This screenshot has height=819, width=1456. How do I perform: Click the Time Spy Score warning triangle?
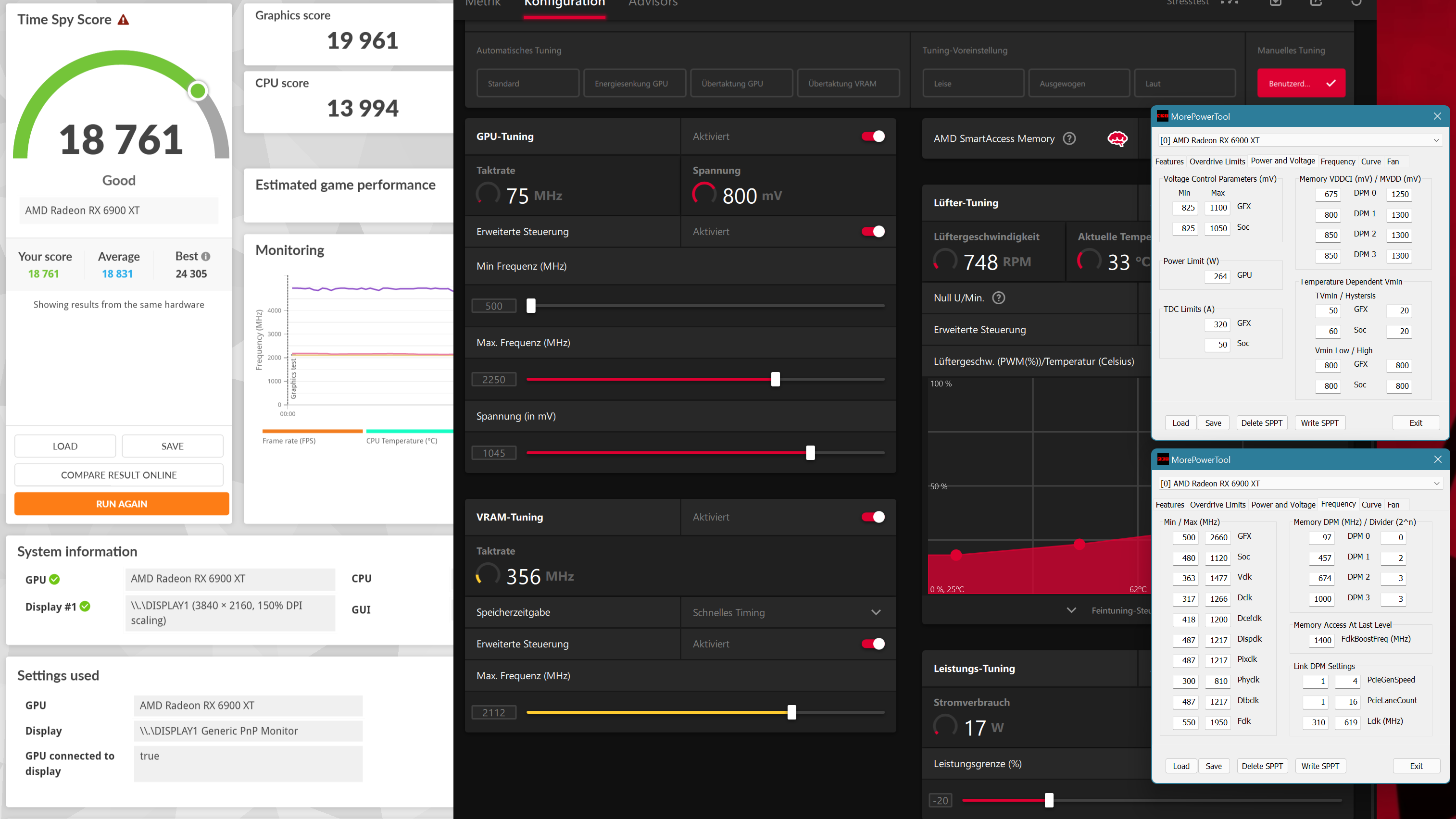coord(123,20)
